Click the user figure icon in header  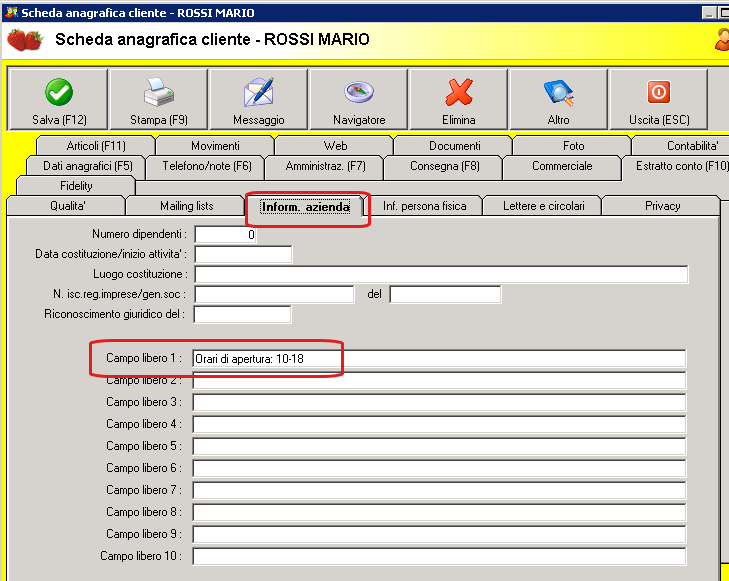tap(722, 40)
